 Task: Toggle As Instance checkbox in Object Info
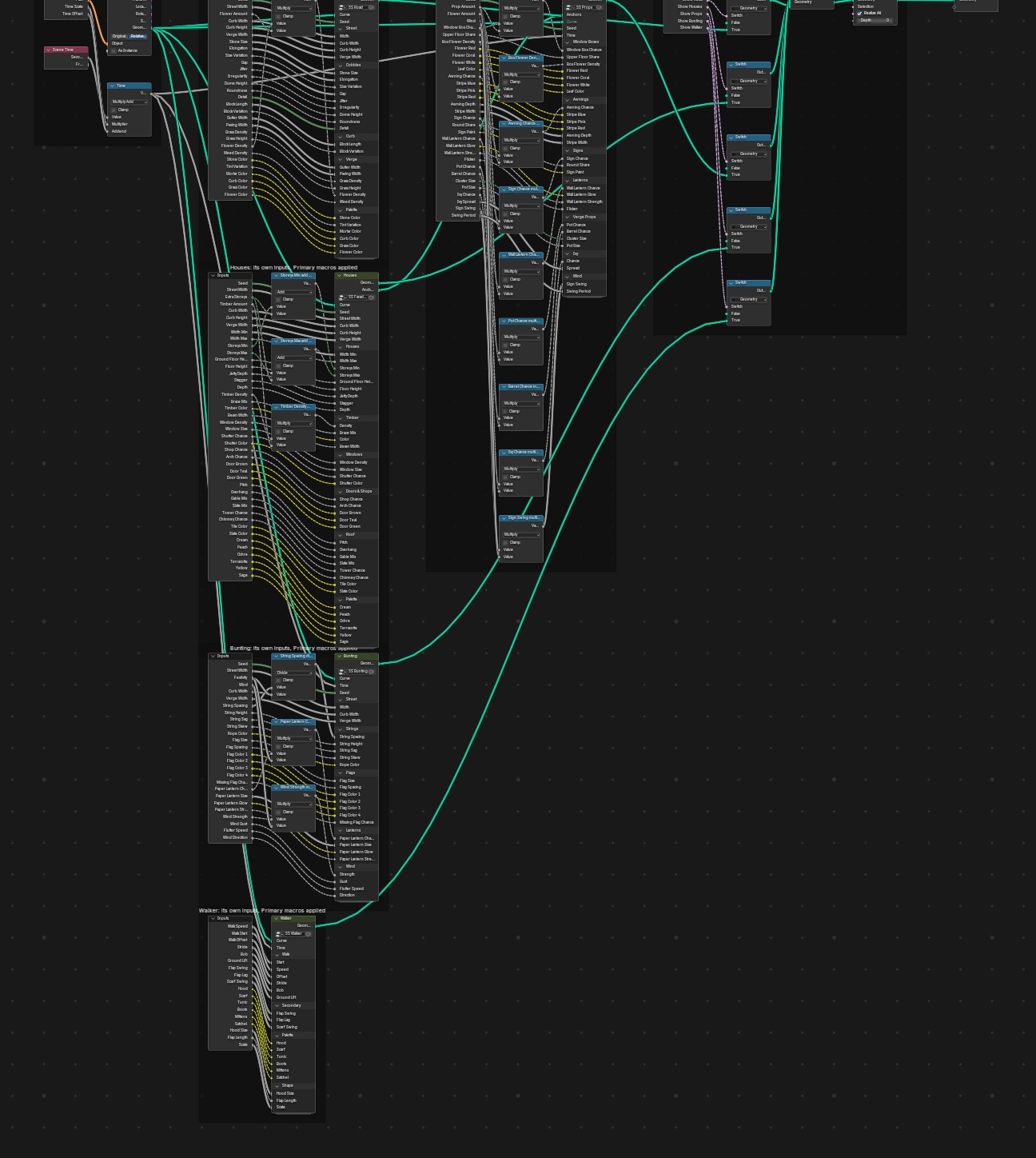[x=114, y=50]
